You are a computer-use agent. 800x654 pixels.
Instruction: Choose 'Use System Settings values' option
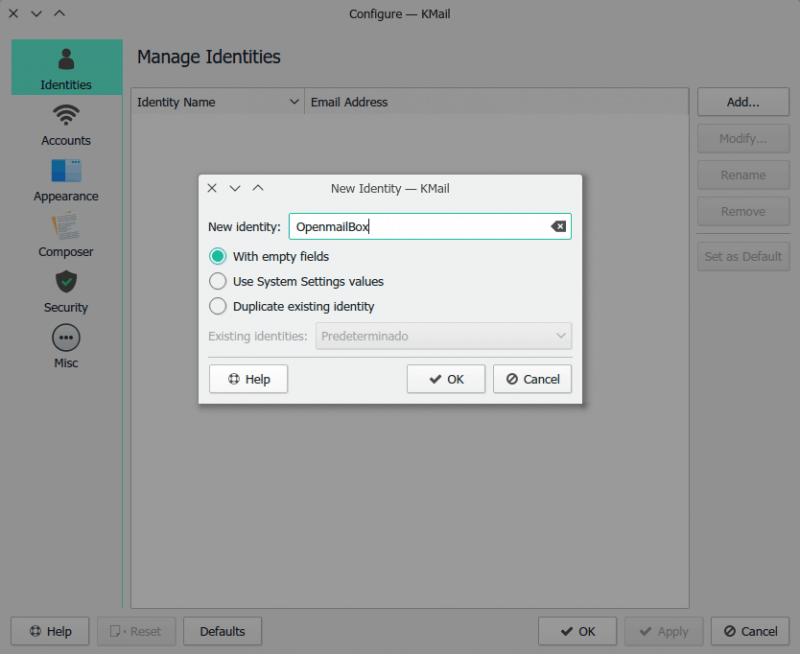click(217, 282)
